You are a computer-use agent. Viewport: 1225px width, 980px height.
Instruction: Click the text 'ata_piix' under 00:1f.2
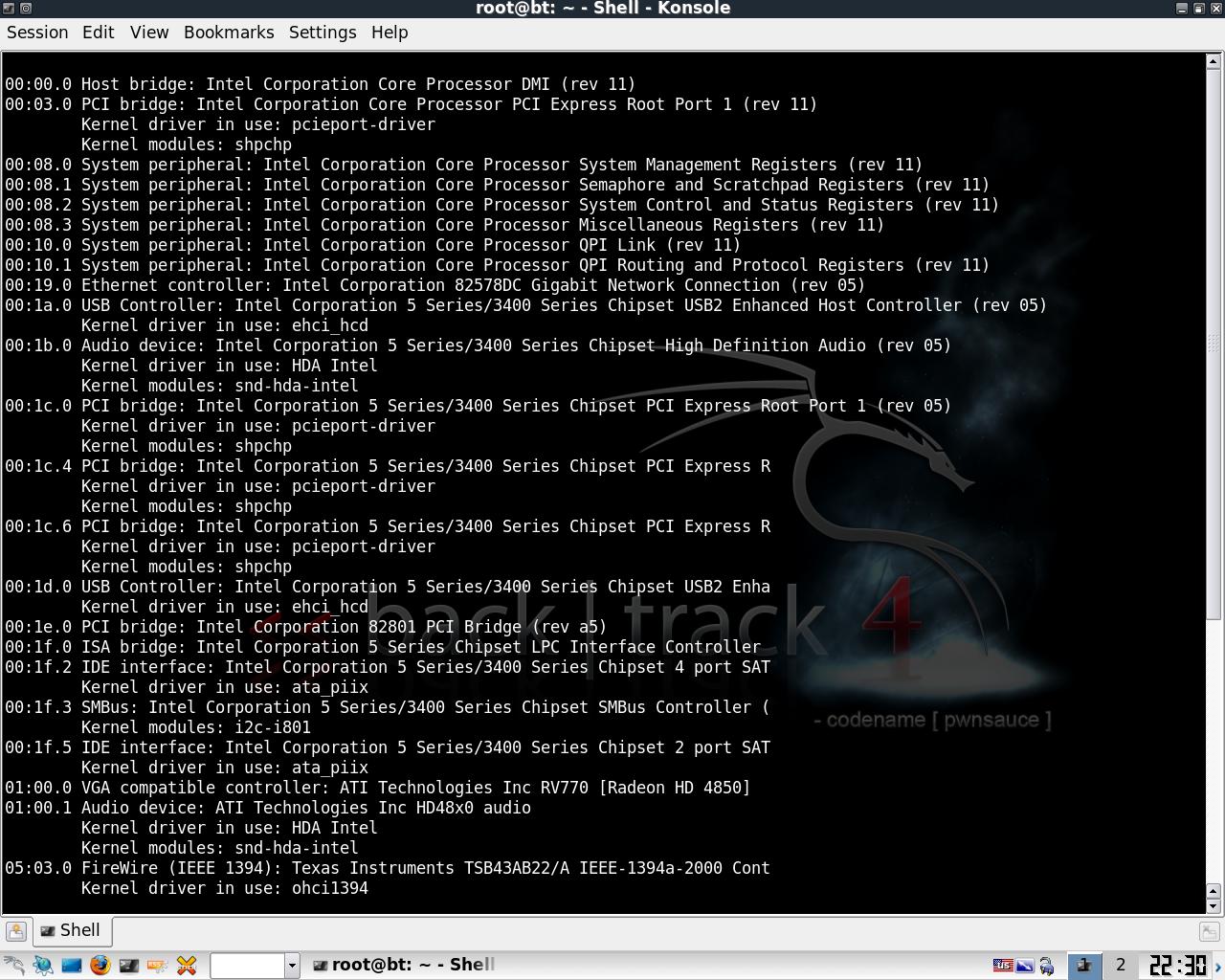[x=330, y=687]
